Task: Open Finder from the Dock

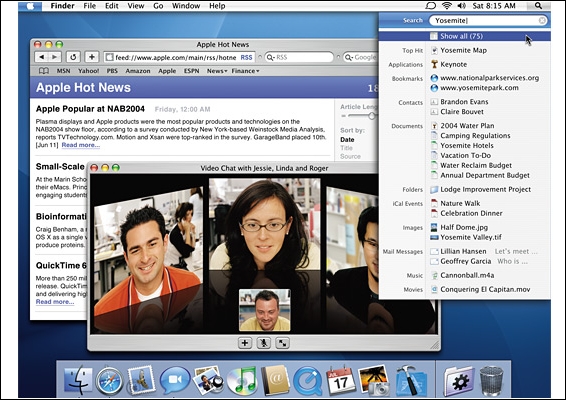Action: coord(78,380)
